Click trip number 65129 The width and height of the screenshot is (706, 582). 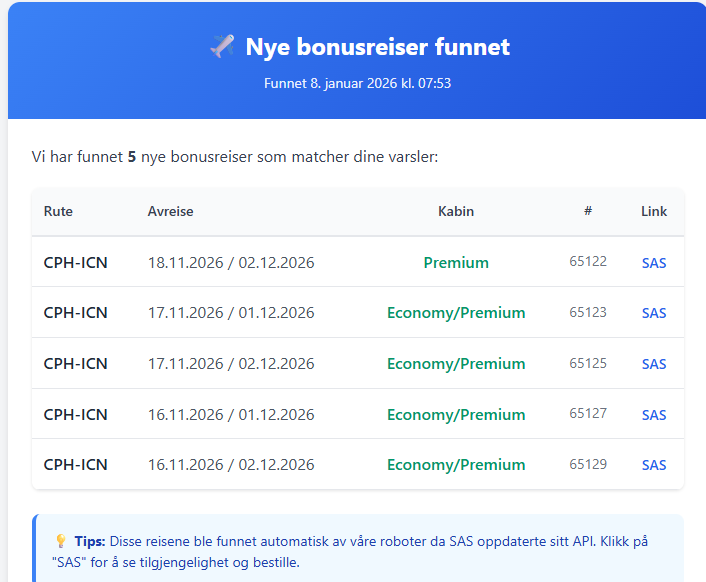coord(588,464)
